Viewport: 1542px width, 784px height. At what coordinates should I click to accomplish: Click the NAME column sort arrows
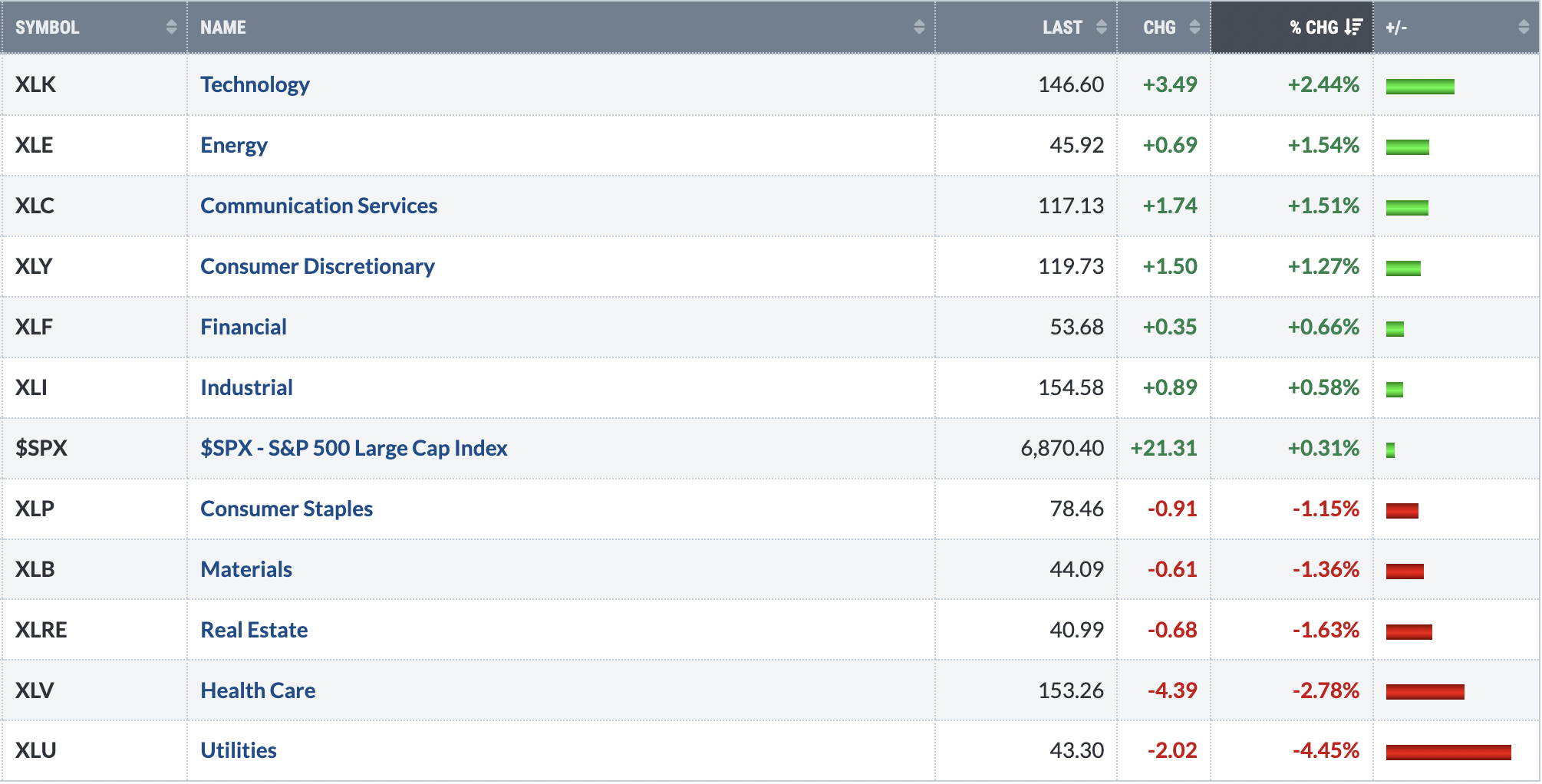coord(919,28)
